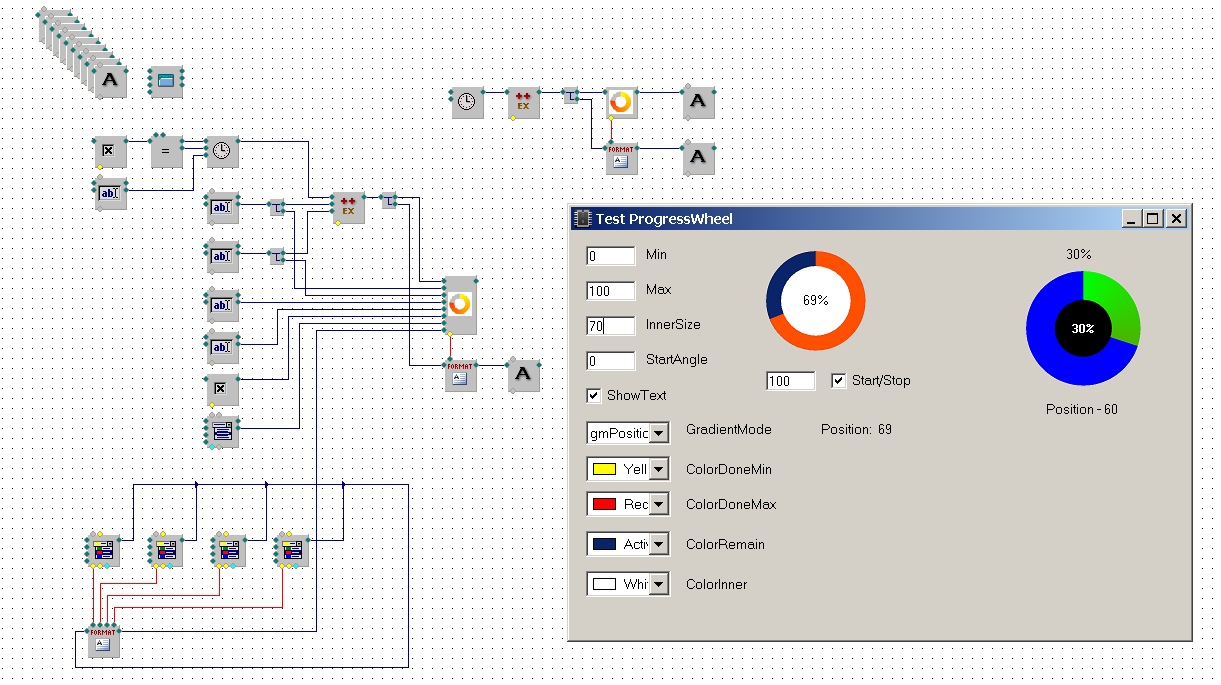Click the Max input field
The height and width of the screenshot is (685, 1221).
611,291
